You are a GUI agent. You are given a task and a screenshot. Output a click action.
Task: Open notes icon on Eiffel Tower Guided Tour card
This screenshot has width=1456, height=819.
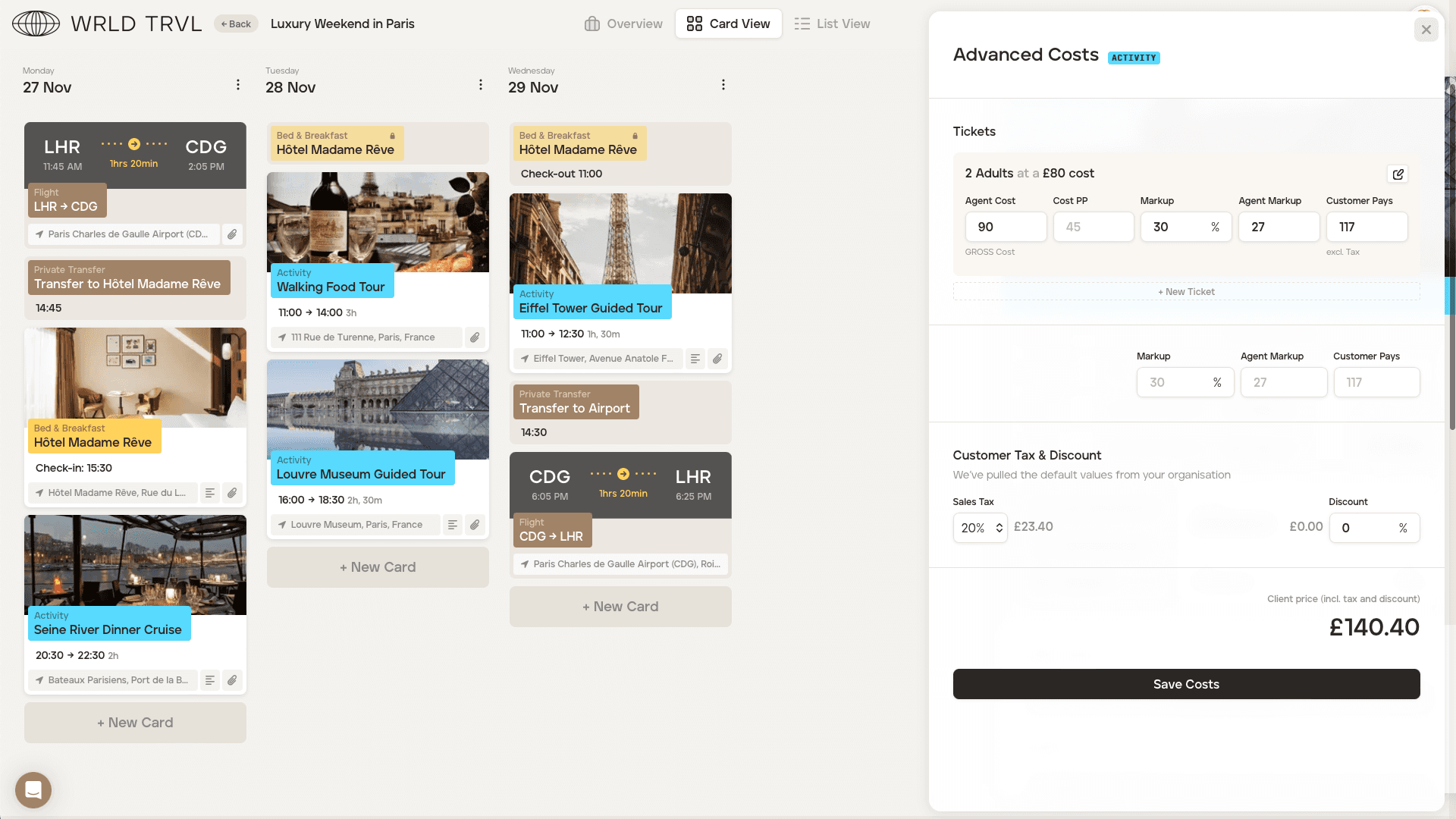click(x=695, y=359)
